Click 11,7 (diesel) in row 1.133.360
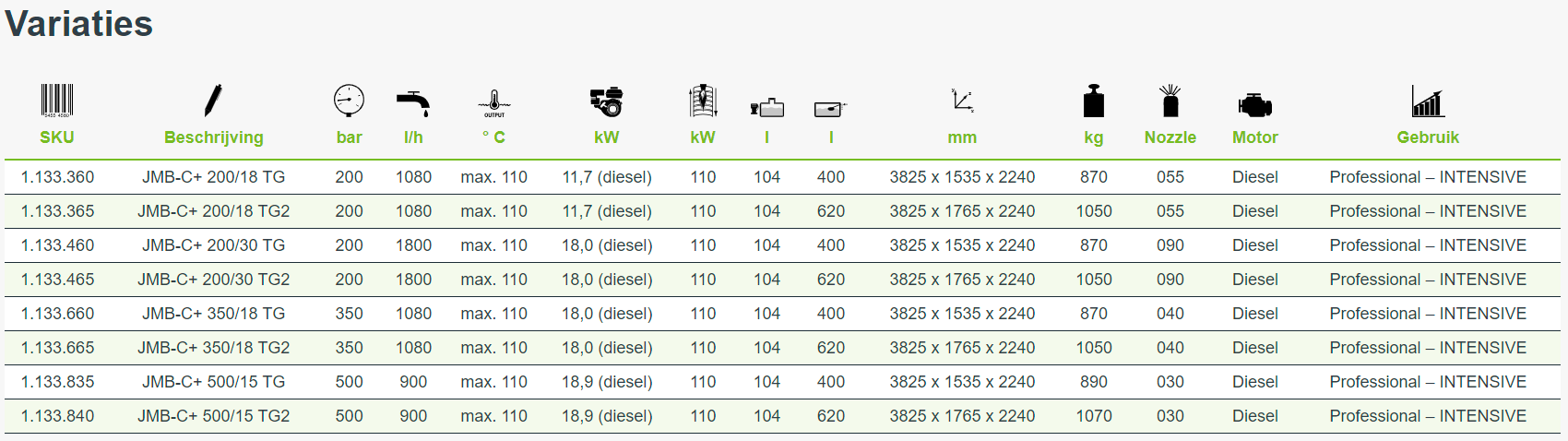The height and width of the screenshot is (441, 1568). (607, 177)
